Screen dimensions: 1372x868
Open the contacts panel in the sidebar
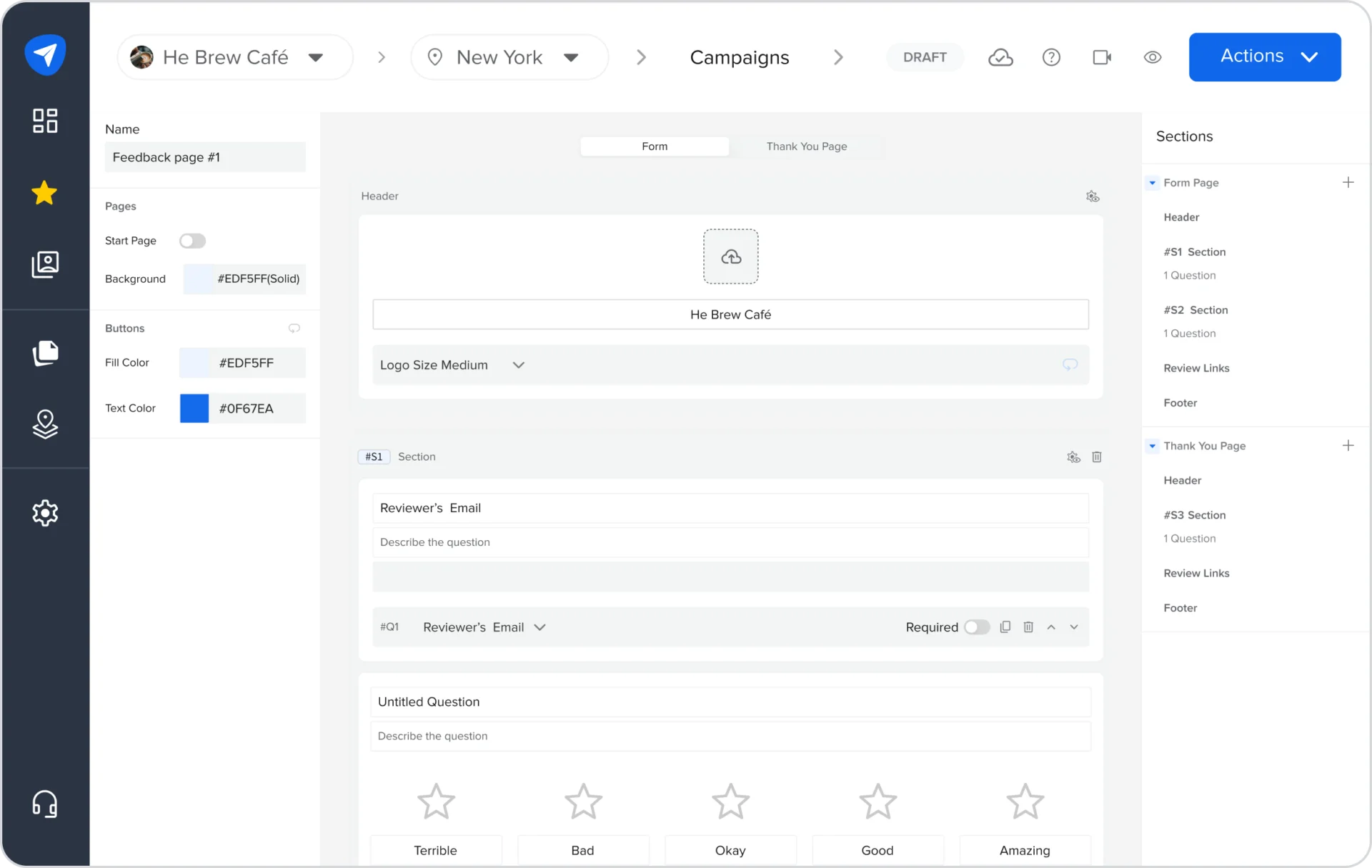[45, 264]
